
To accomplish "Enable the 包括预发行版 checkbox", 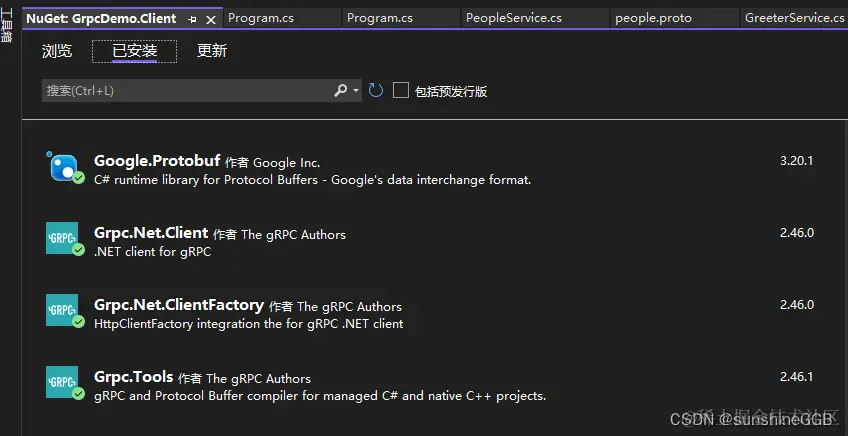I will pyautogui.click(x=401, y=90).
